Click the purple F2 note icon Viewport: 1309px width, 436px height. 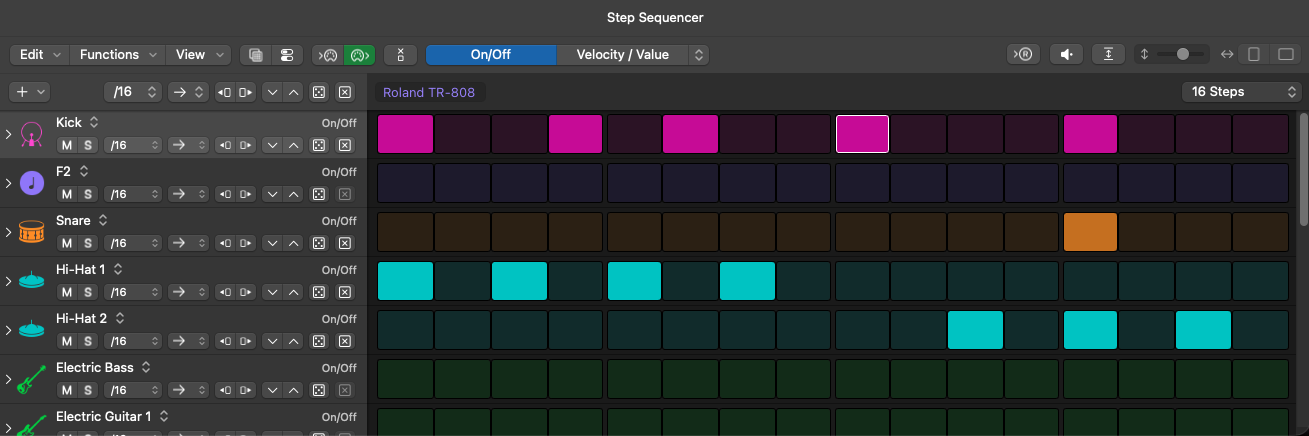[33, 183]
